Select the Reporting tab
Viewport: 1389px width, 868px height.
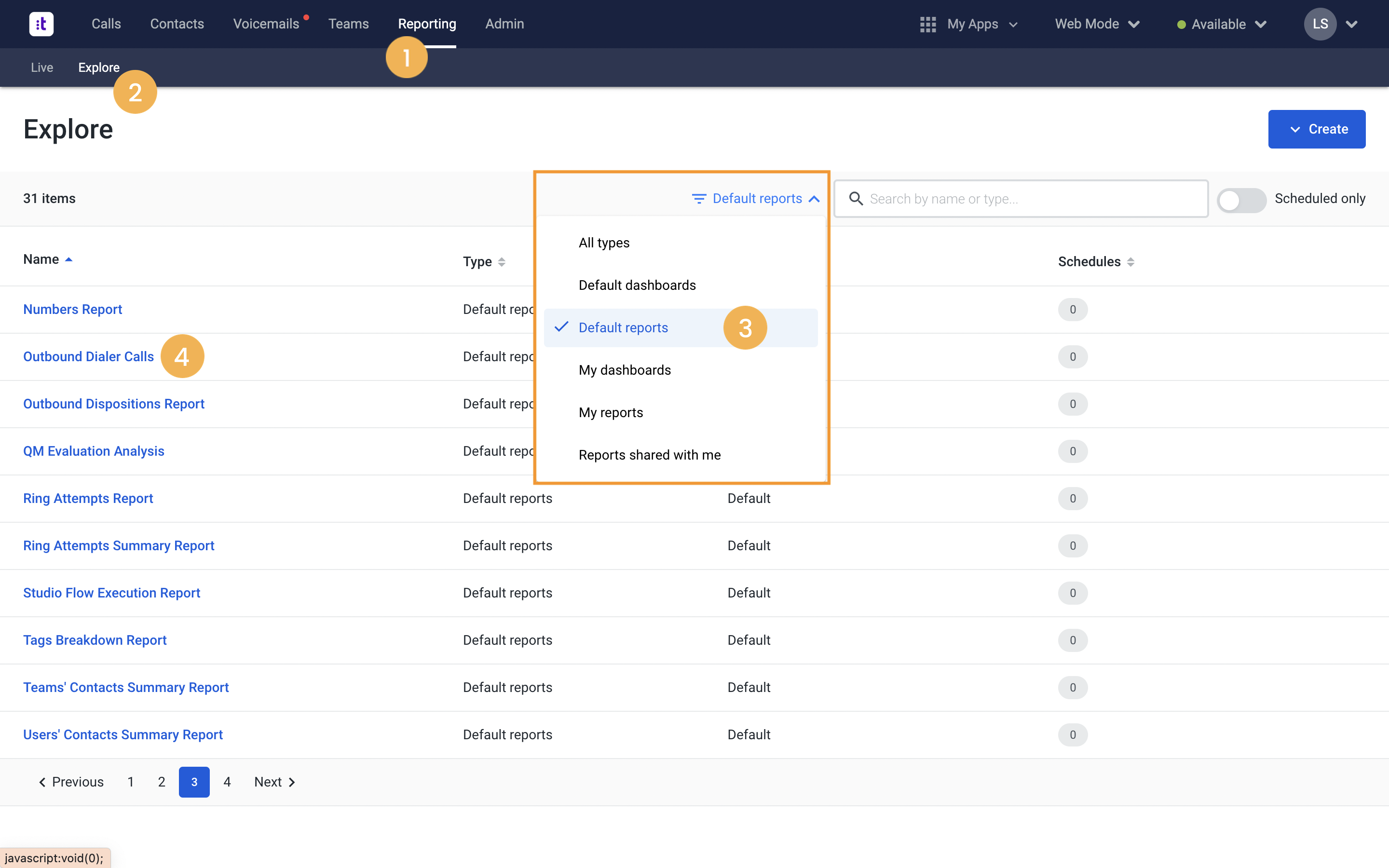point(427,24)
